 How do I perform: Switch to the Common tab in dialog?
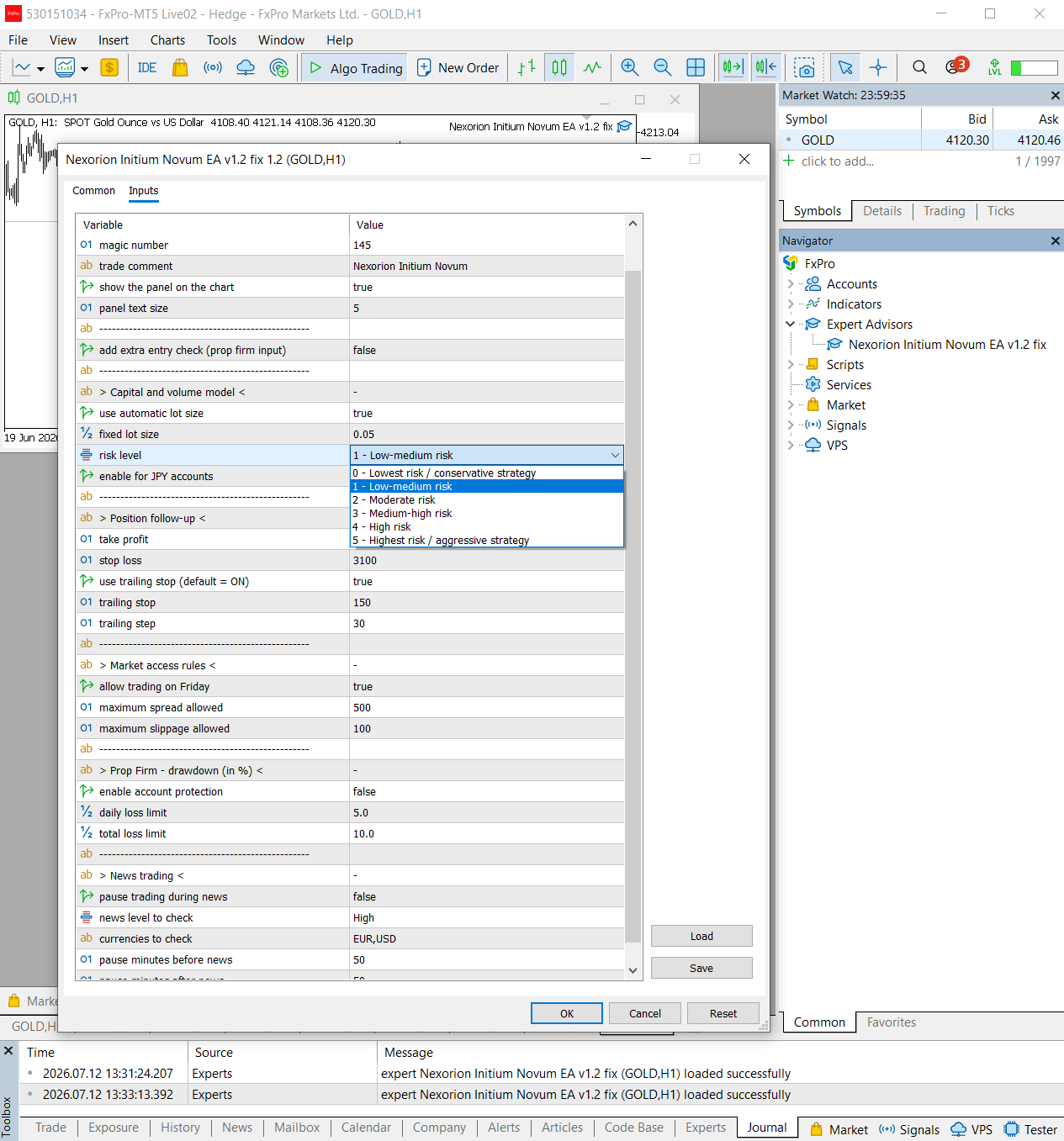93,191
